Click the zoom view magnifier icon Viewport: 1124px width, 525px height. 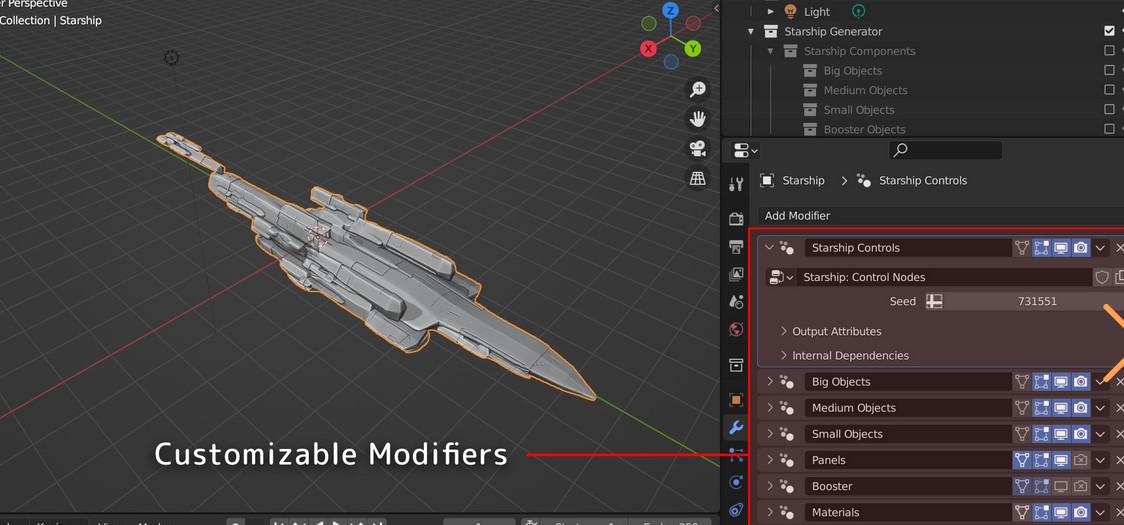pyautogui.click(x=698, y=90)
